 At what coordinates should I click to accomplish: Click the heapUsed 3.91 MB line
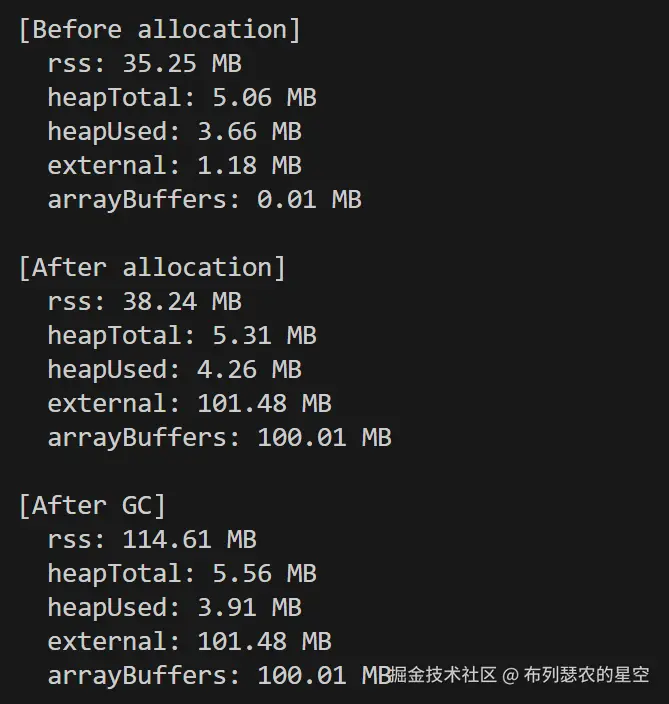174,608
